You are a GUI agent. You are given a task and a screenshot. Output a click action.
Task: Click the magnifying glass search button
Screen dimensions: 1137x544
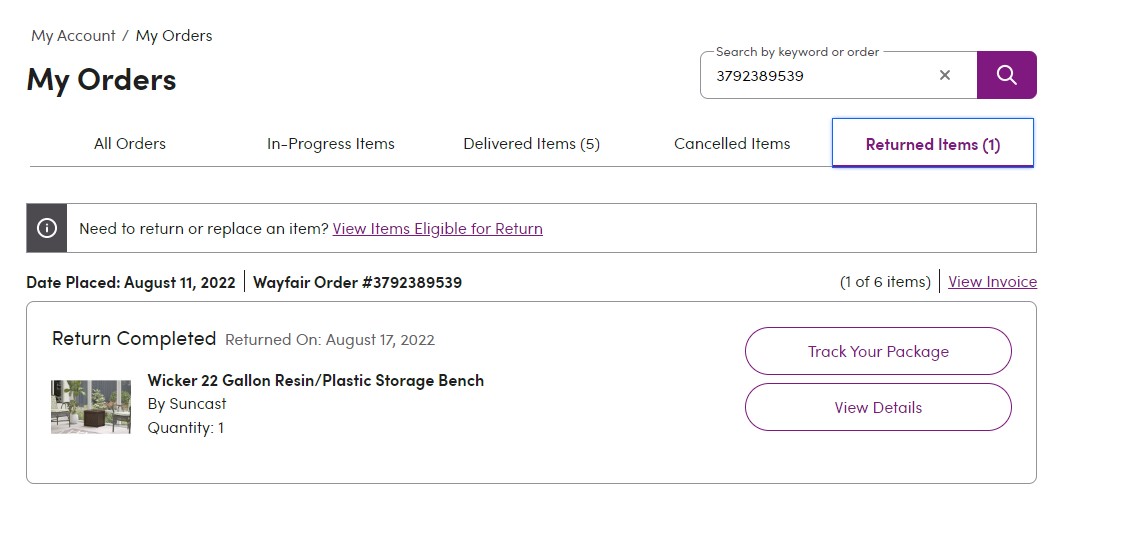coord(1006,75)
